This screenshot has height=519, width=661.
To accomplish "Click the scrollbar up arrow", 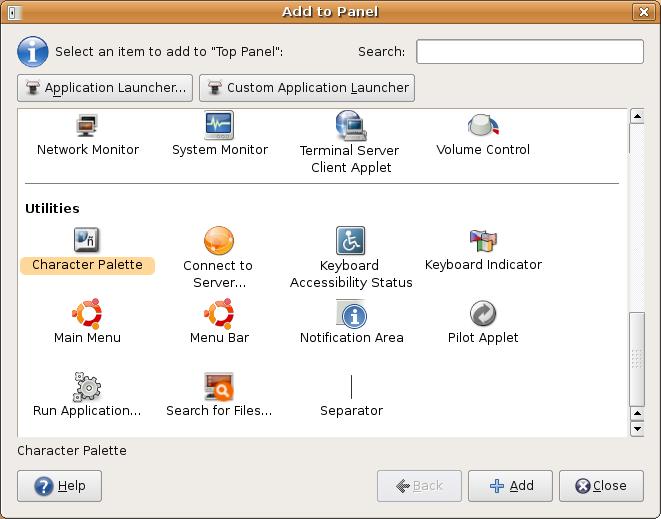I will (x=637, y=117).
